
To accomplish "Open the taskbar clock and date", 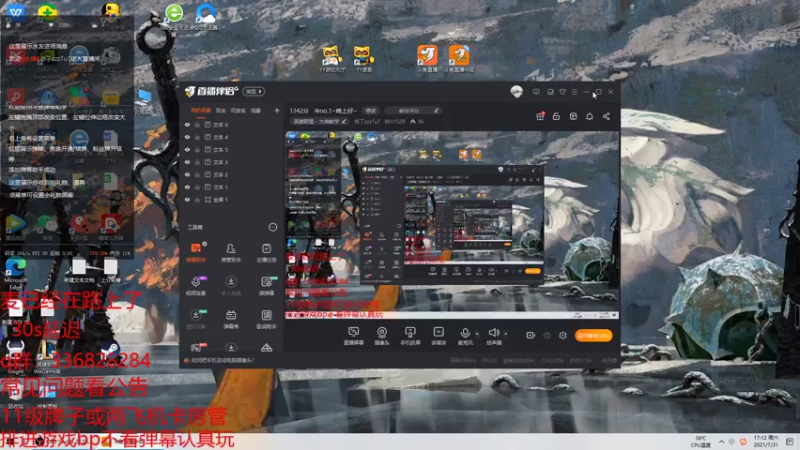I will tap(768, 441).
